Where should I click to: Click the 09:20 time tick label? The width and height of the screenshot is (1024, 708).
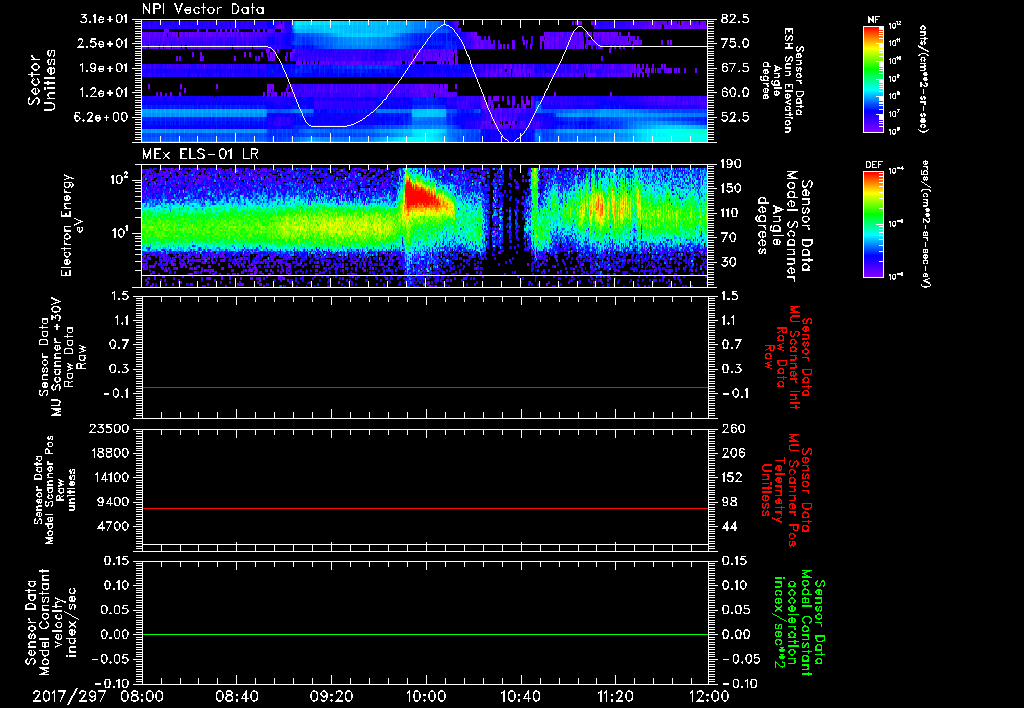tap(331, 696)
